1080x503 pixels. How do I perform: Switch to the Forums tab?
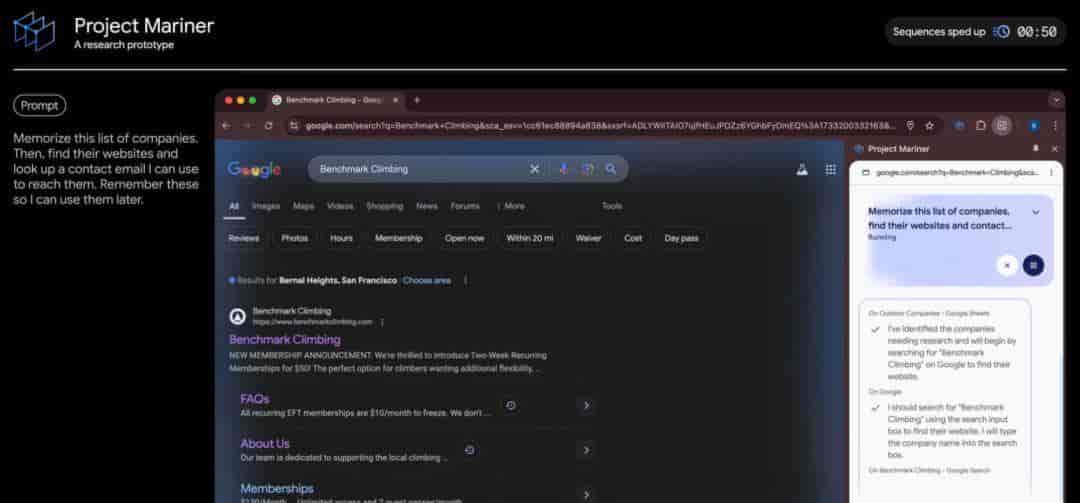(465, 206)
